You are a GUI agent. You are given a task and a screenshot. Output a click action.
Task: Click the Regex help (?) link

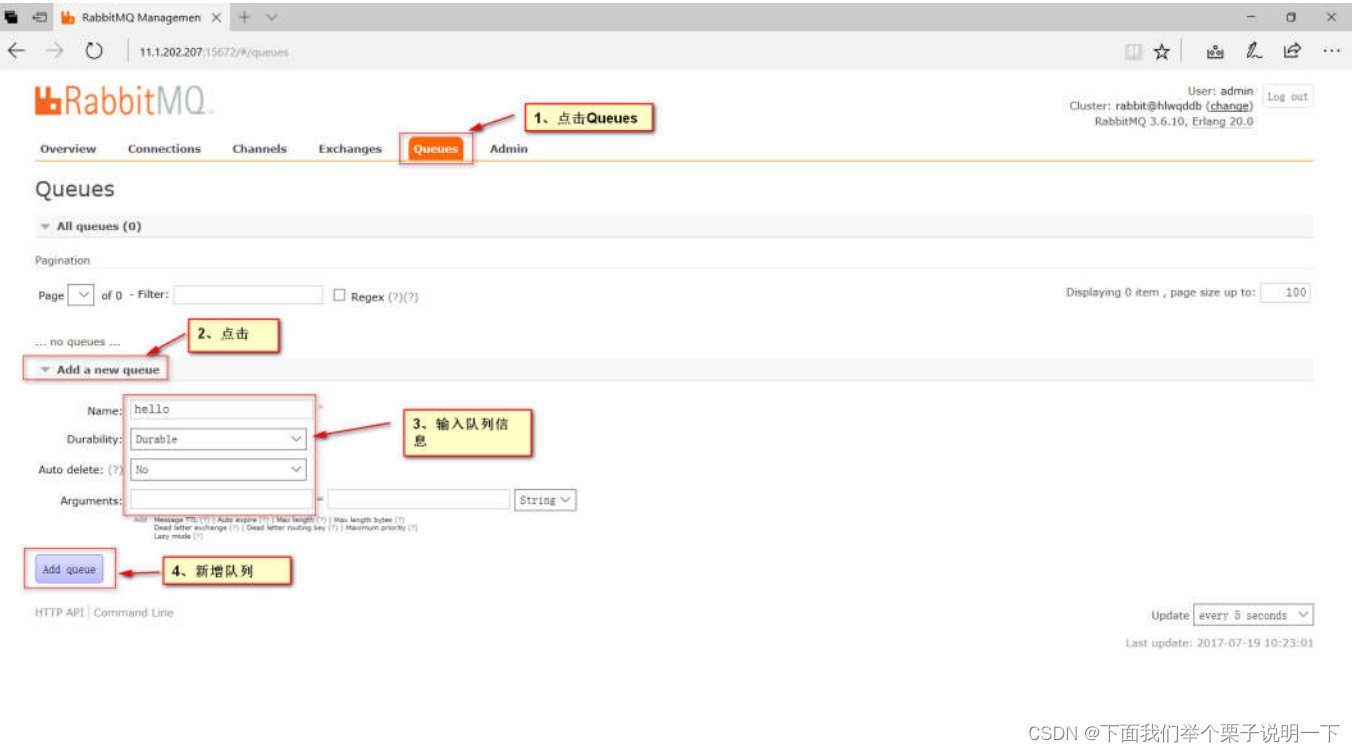(x=395, y=297)
